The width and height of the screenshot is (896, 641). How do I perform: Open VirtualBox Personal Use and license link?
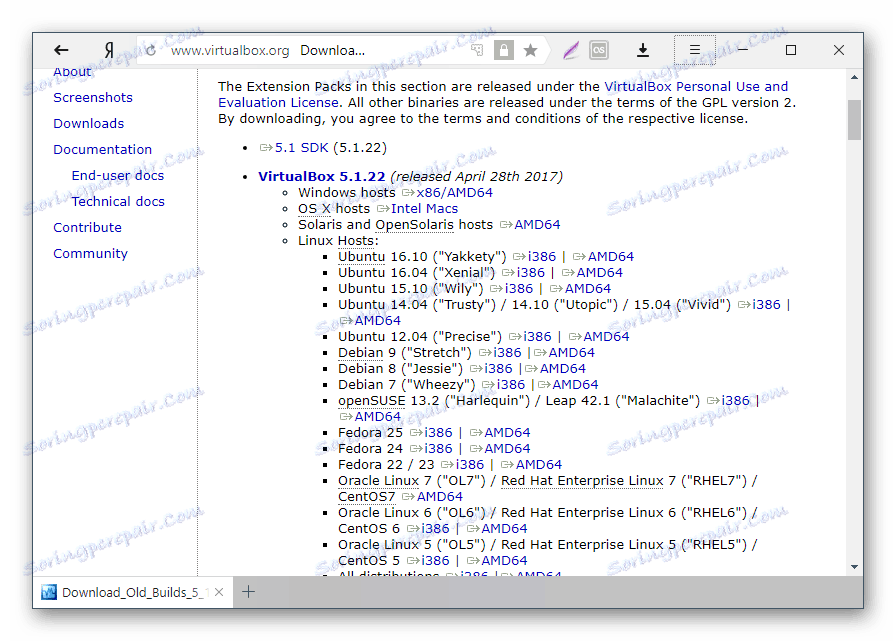(696, 86)
